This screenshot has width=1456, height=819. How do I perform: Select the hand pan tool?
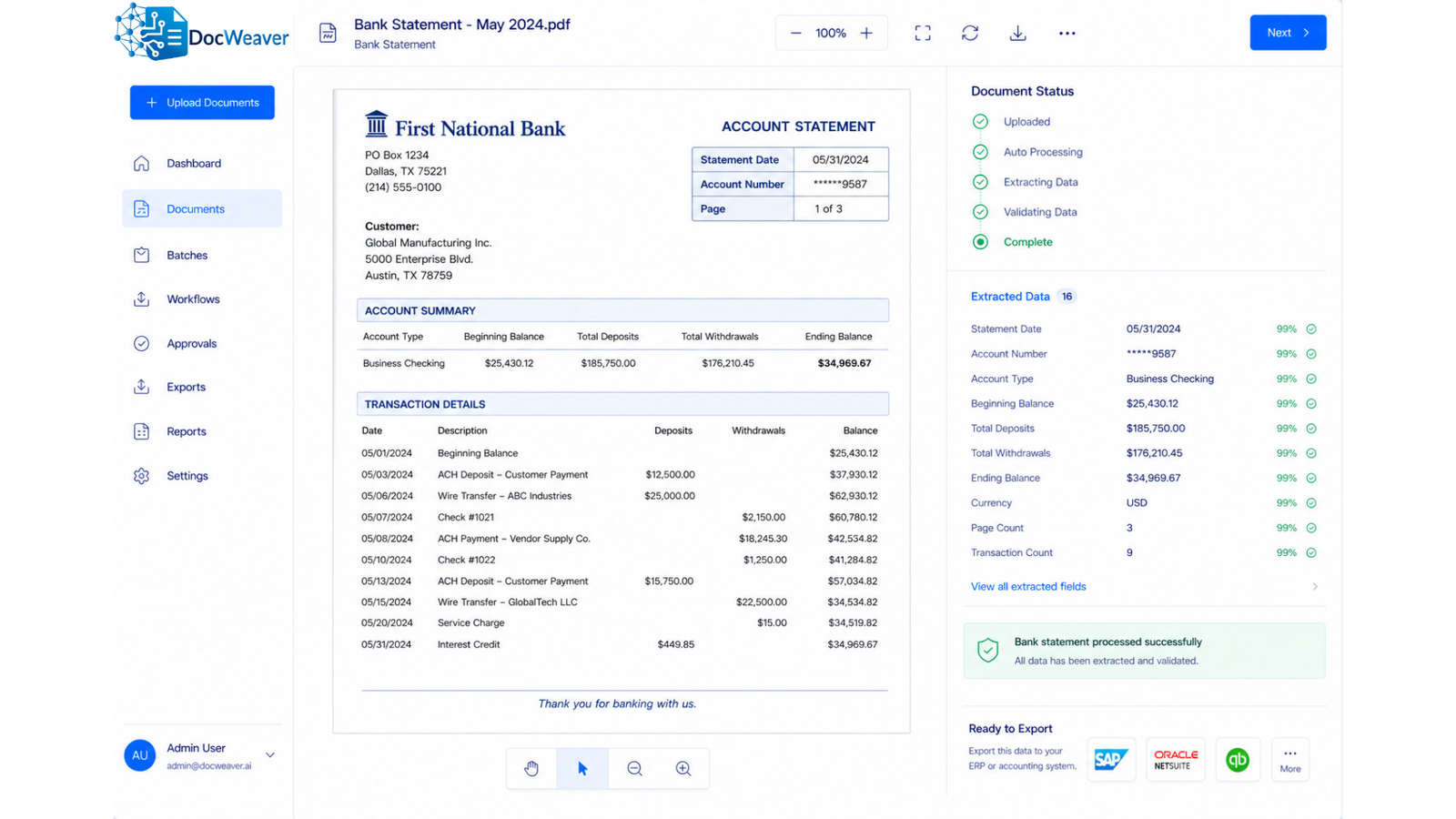[531, 769]
